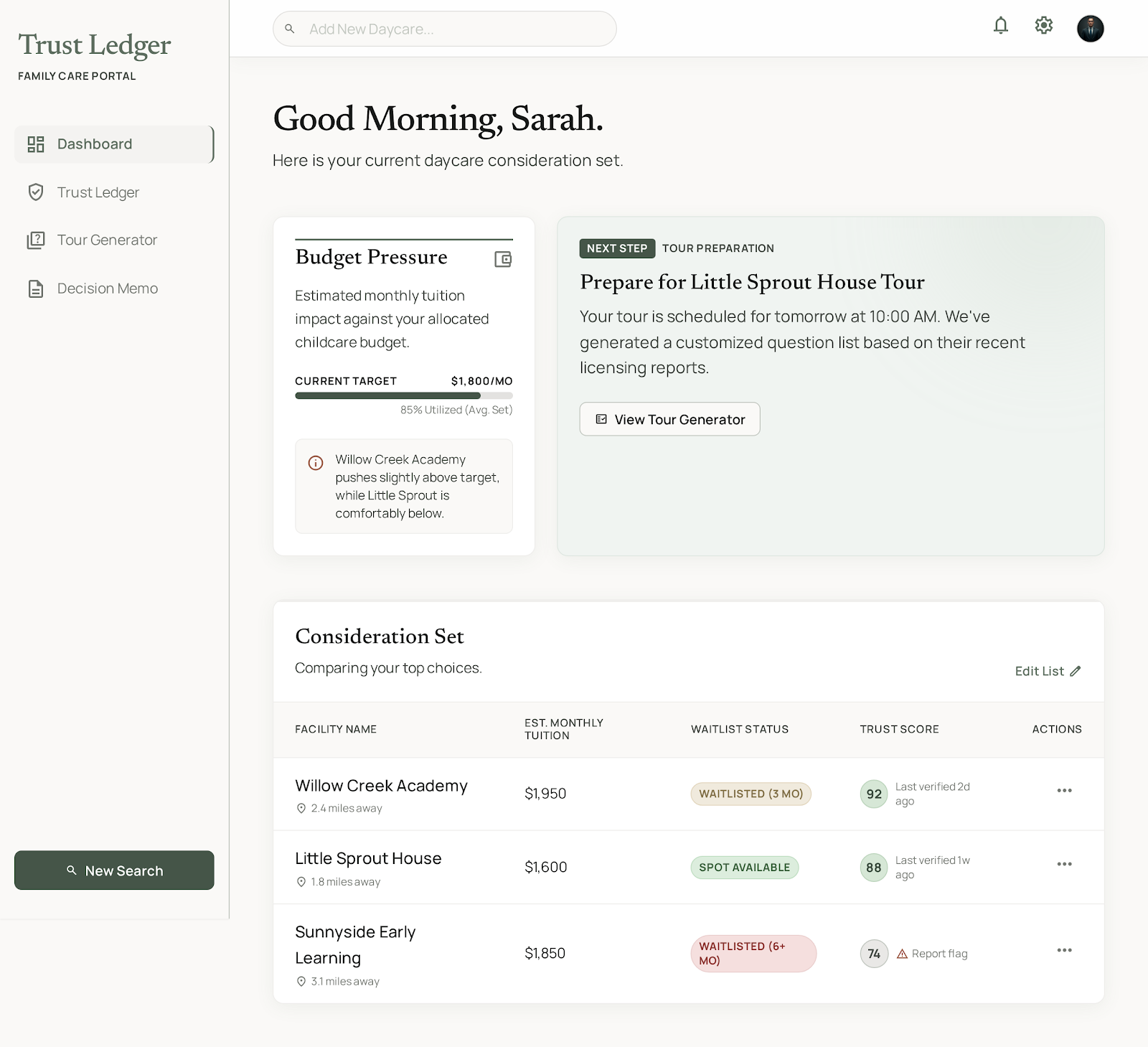Click the Decision Memo document icon
This screenshot has height=1047, width=1148.
point(37,288)
